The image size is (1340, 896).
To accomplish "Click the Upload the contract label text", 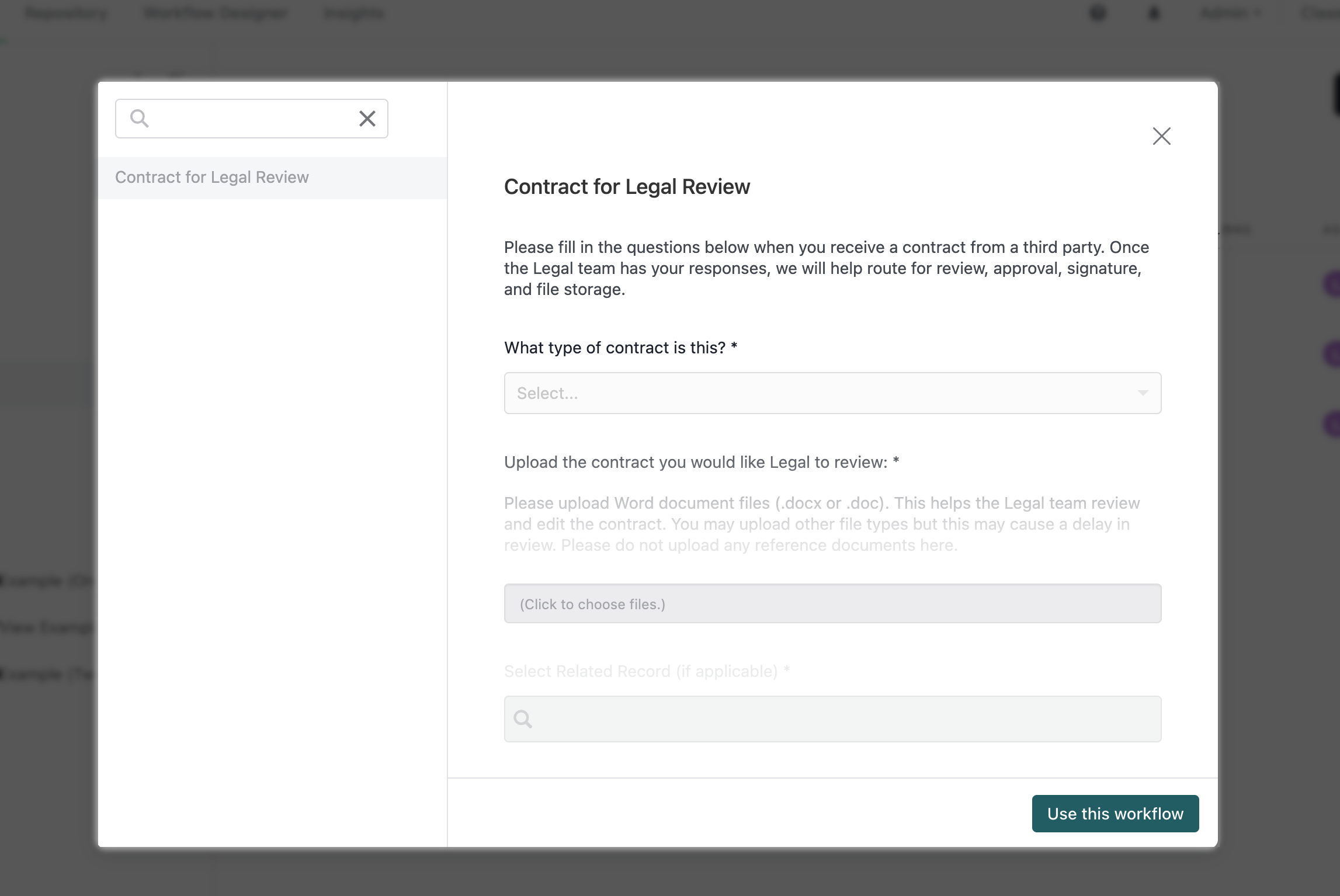I will pyautogui.click(x=702, y=462).
